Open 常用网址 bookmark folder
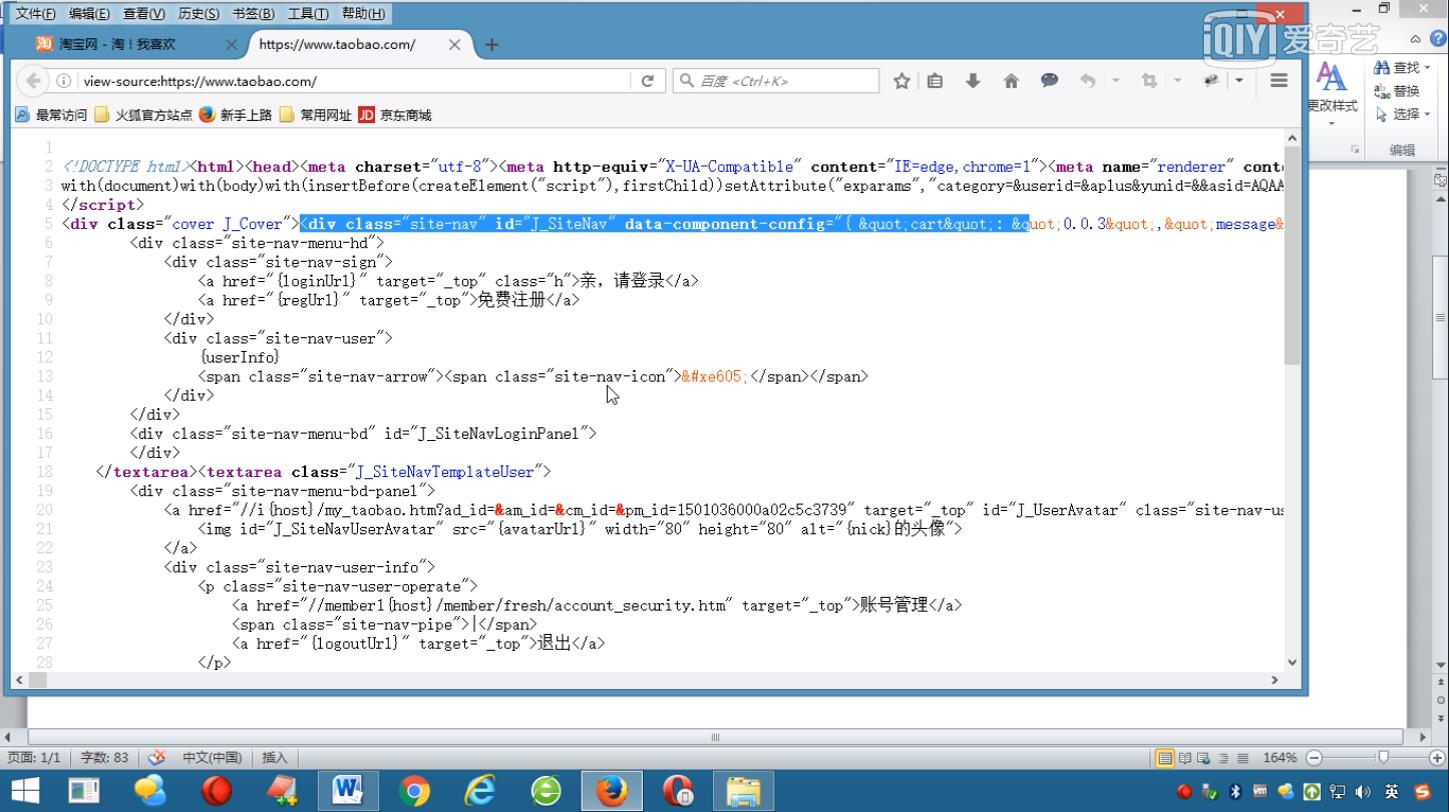 315,115
